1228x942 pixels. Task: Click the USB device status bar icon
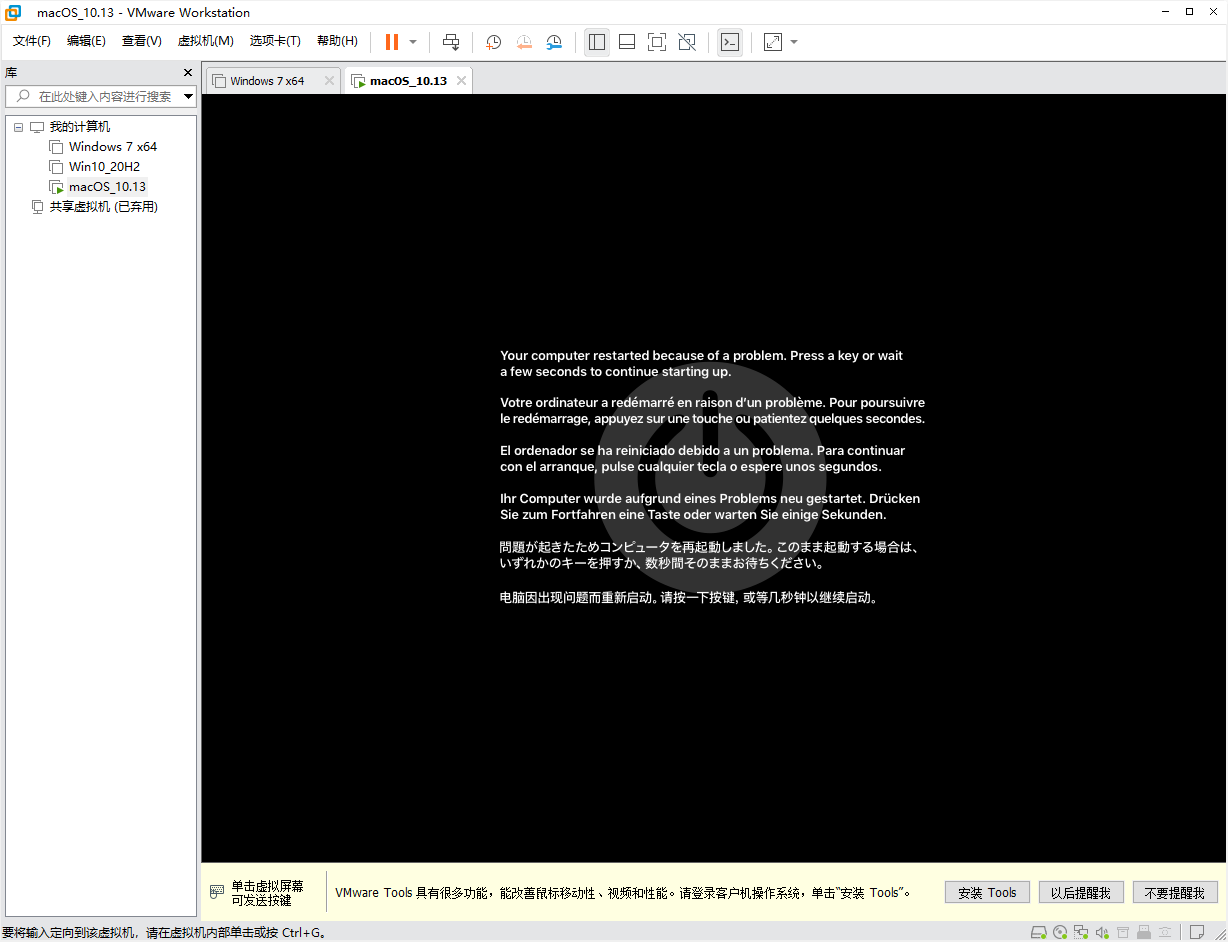tap(1144, 932)
